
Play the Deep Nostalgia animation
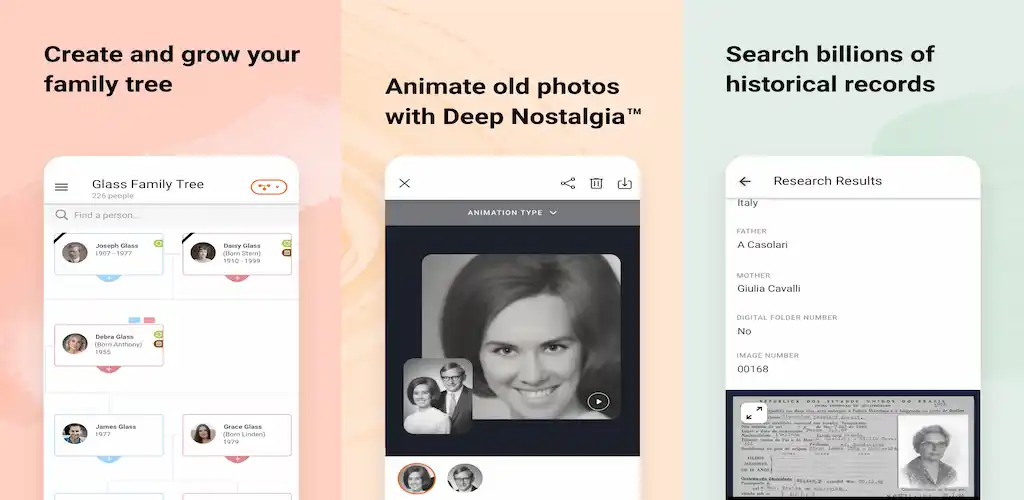click(x=598, y=401)
